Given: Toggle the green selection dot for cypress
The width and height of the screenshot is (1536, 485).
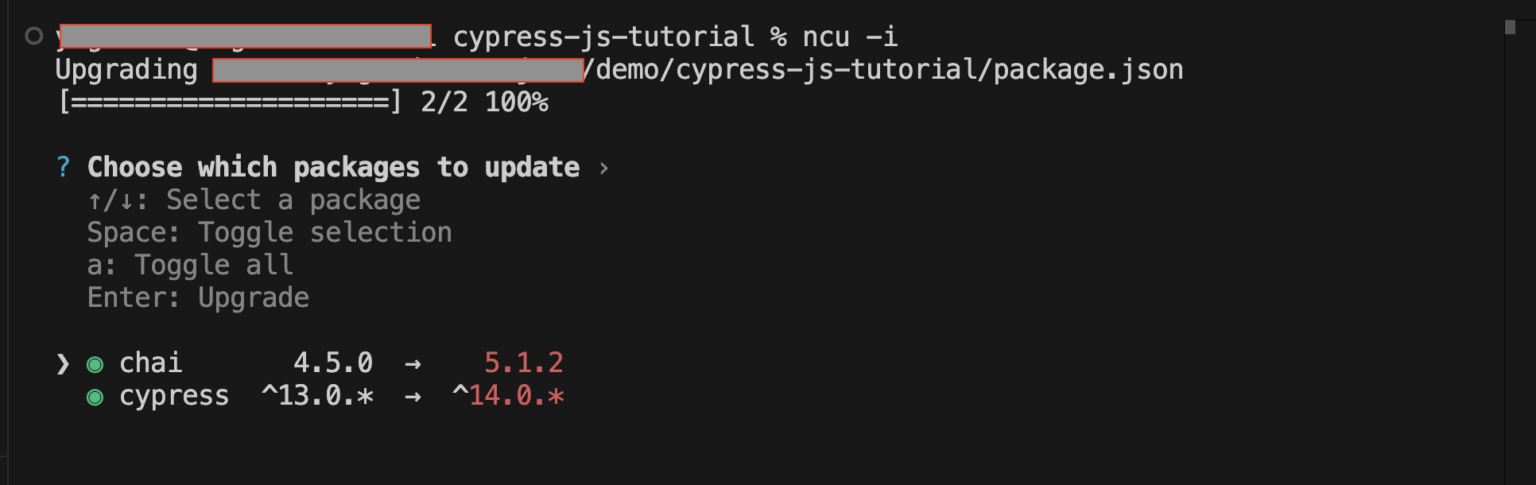Looking at the screenshot, I should (95, 396).
